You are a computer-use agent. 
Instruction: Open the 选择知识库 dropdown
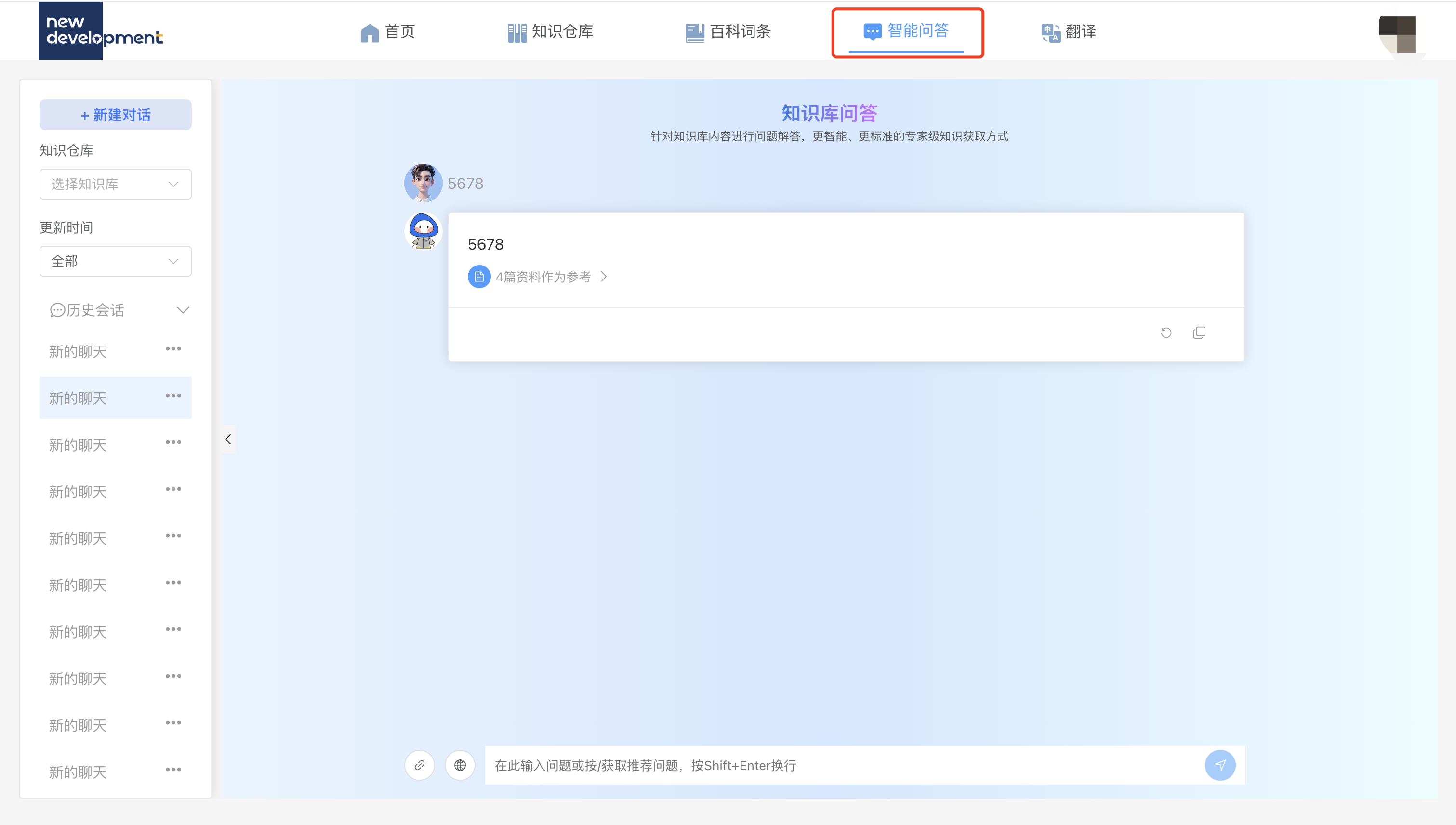point(115,184)
